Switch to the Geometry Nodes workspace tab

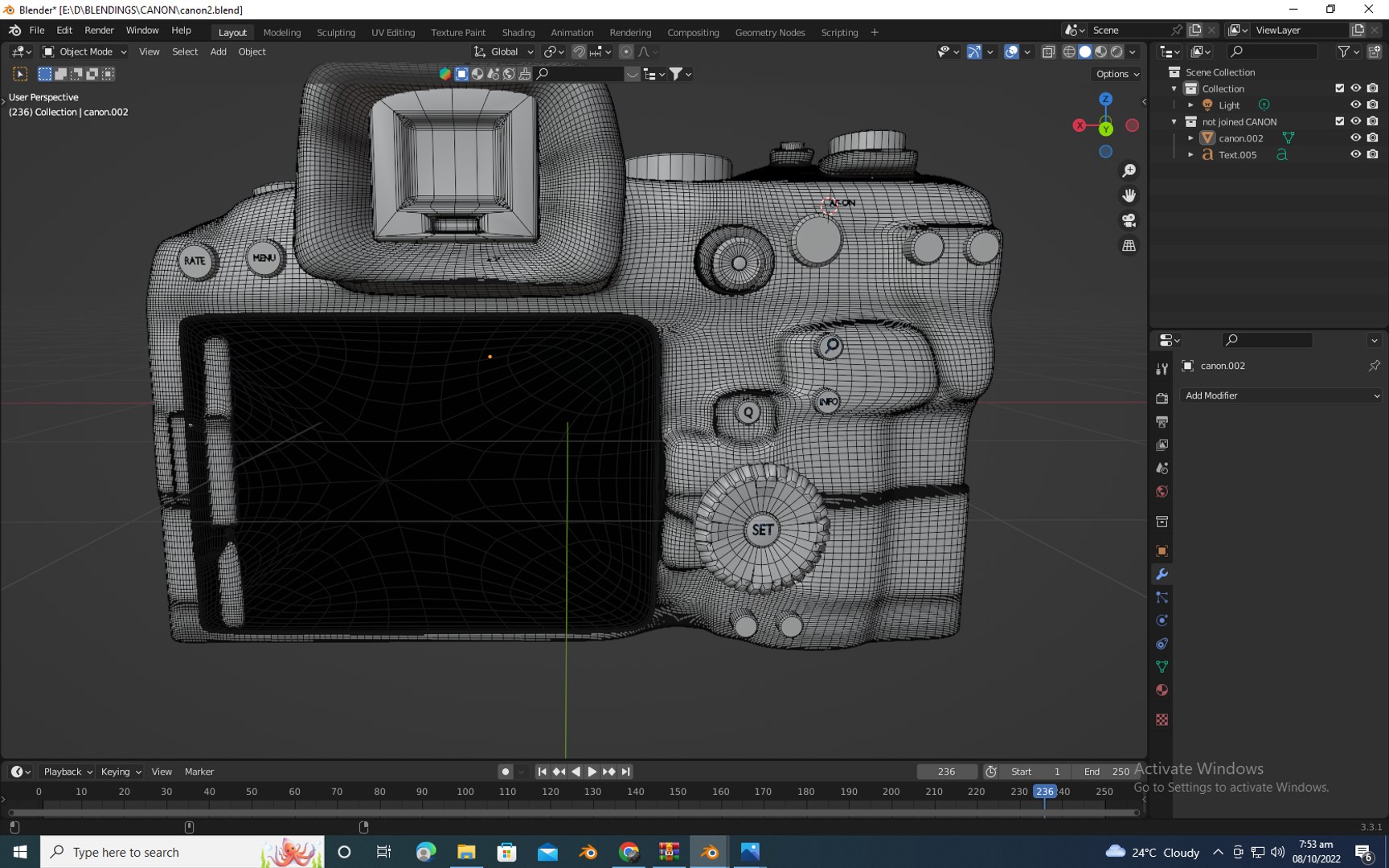pyautogui.click(x=770, y=32)
